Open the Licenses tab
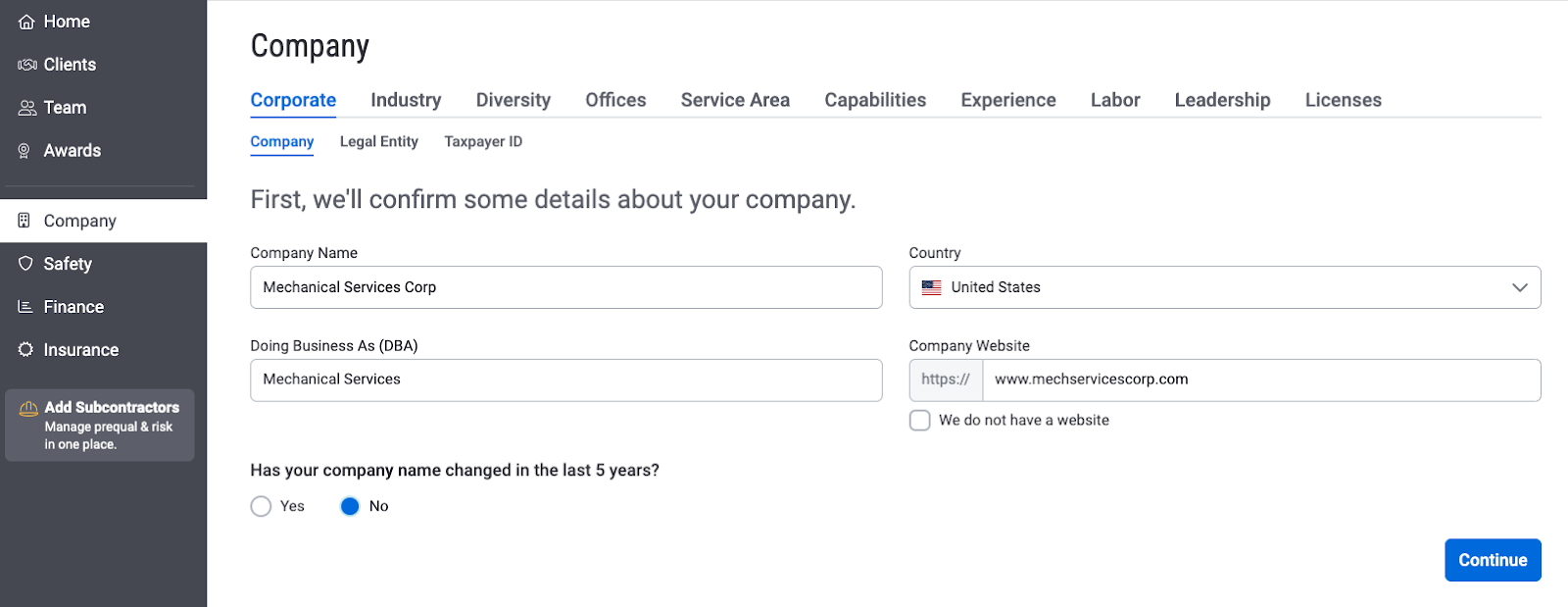The height and width of the screenshot is (607, 1568). 1343,100
